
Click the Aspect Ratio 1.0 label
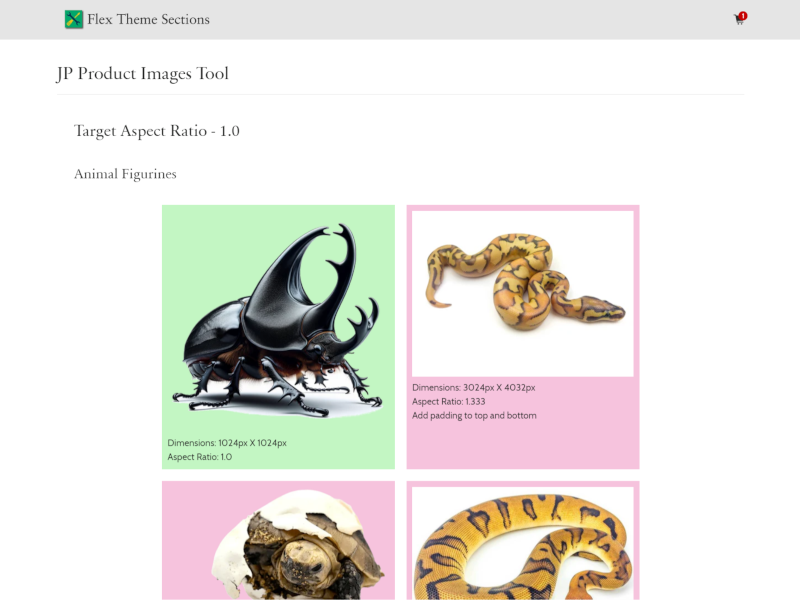199,457
